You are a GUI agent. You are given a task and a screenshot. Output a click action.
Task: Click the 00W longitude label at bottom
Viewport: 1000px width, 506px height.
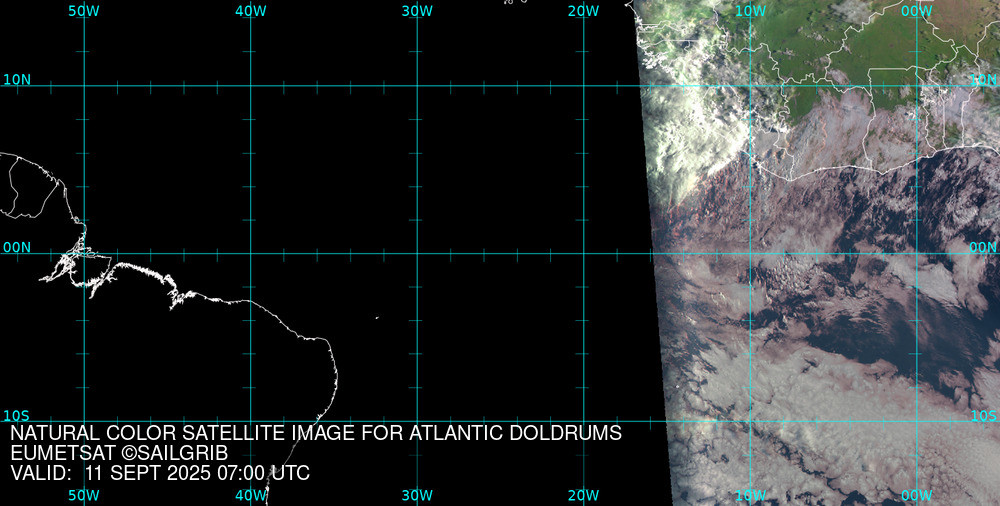tap(917, 495)
